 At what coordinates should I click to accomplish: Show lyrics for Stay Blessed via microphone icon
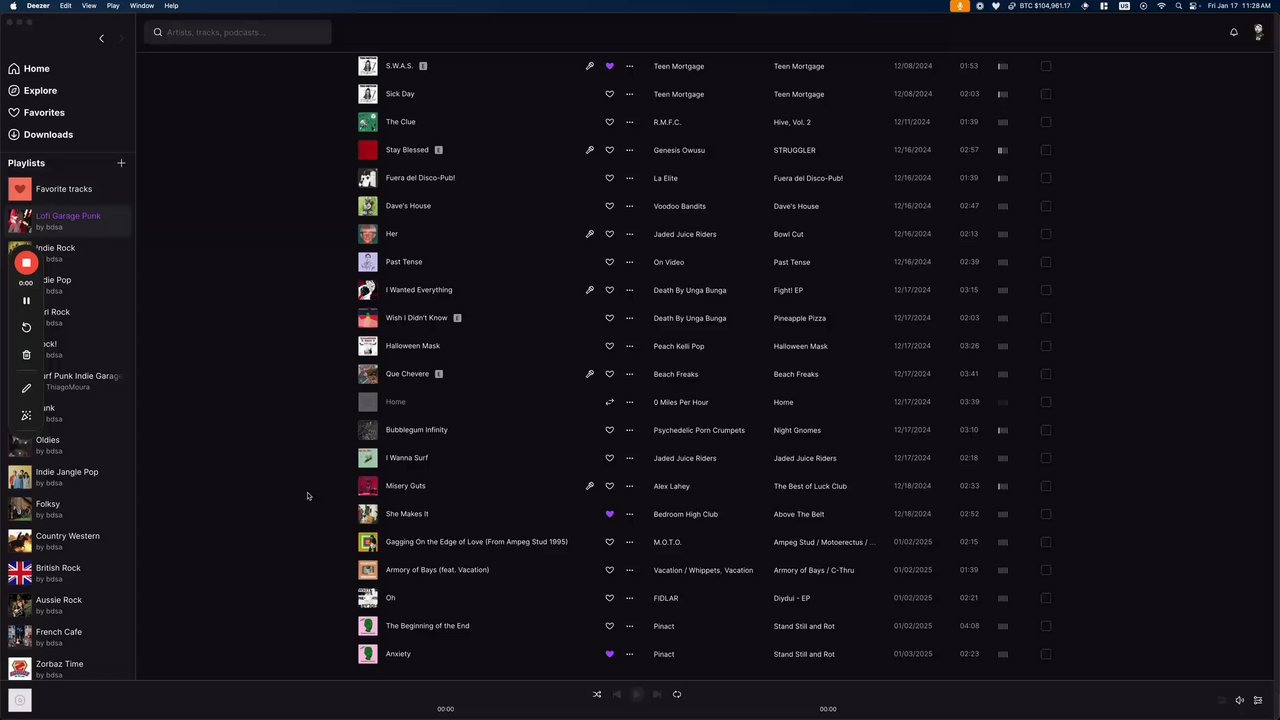pyautogui.click(x=590, y=150)
